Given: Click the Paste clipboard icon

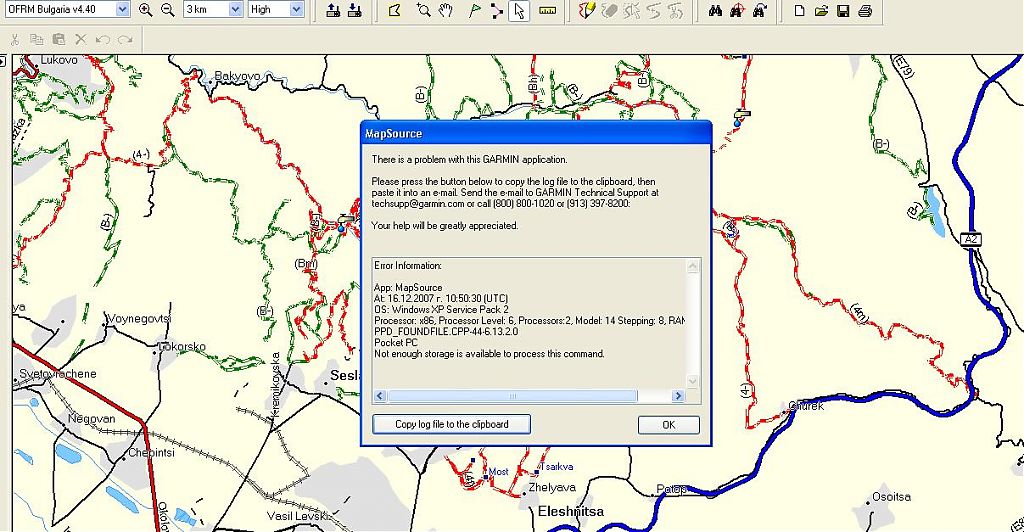Looking at the screenshot, I should [58, 40].
